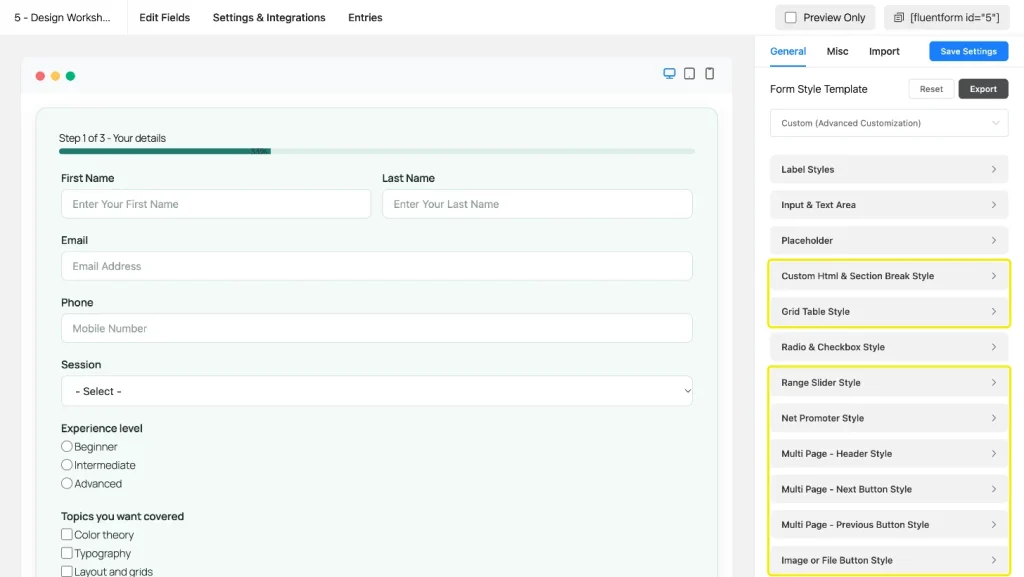
Task: Expand the Range Slider Style section
Action: [x=889, y=382]
